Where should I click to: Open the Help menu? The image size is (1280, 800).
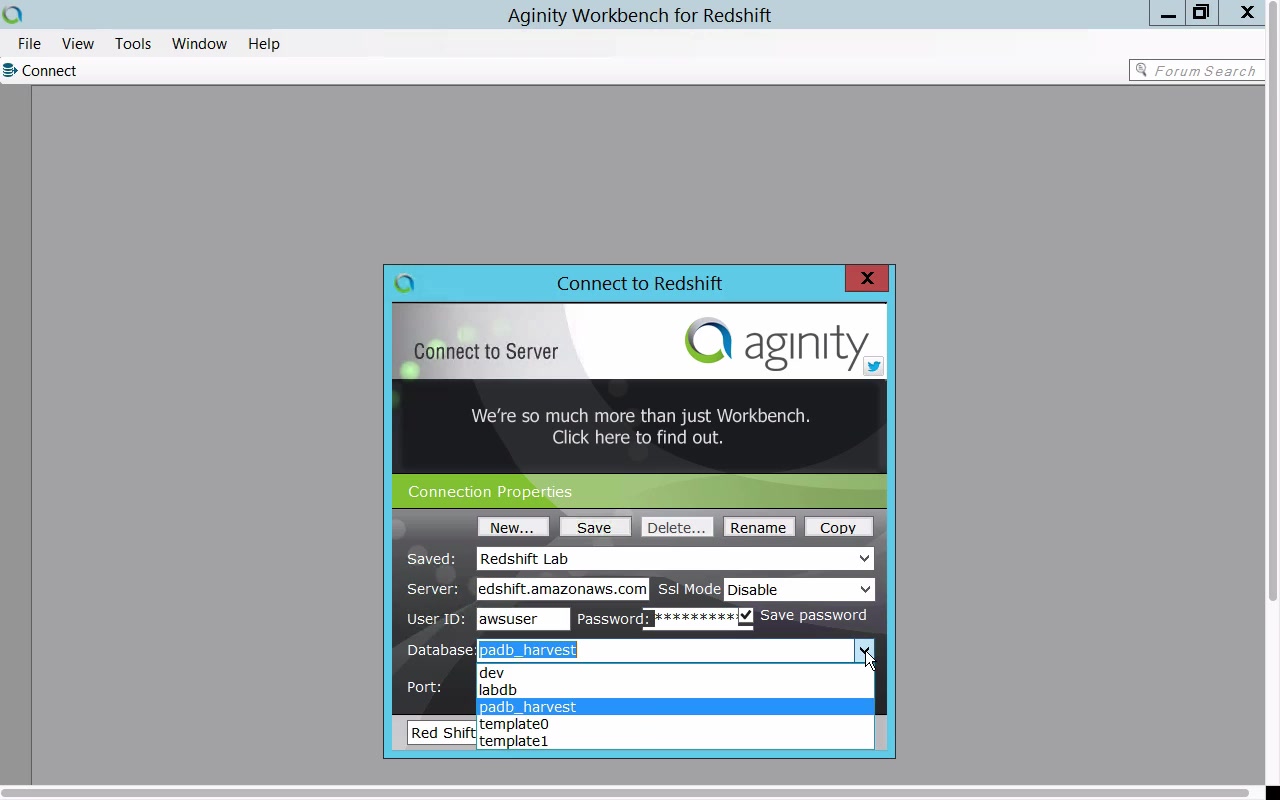(x=264, y=44)
